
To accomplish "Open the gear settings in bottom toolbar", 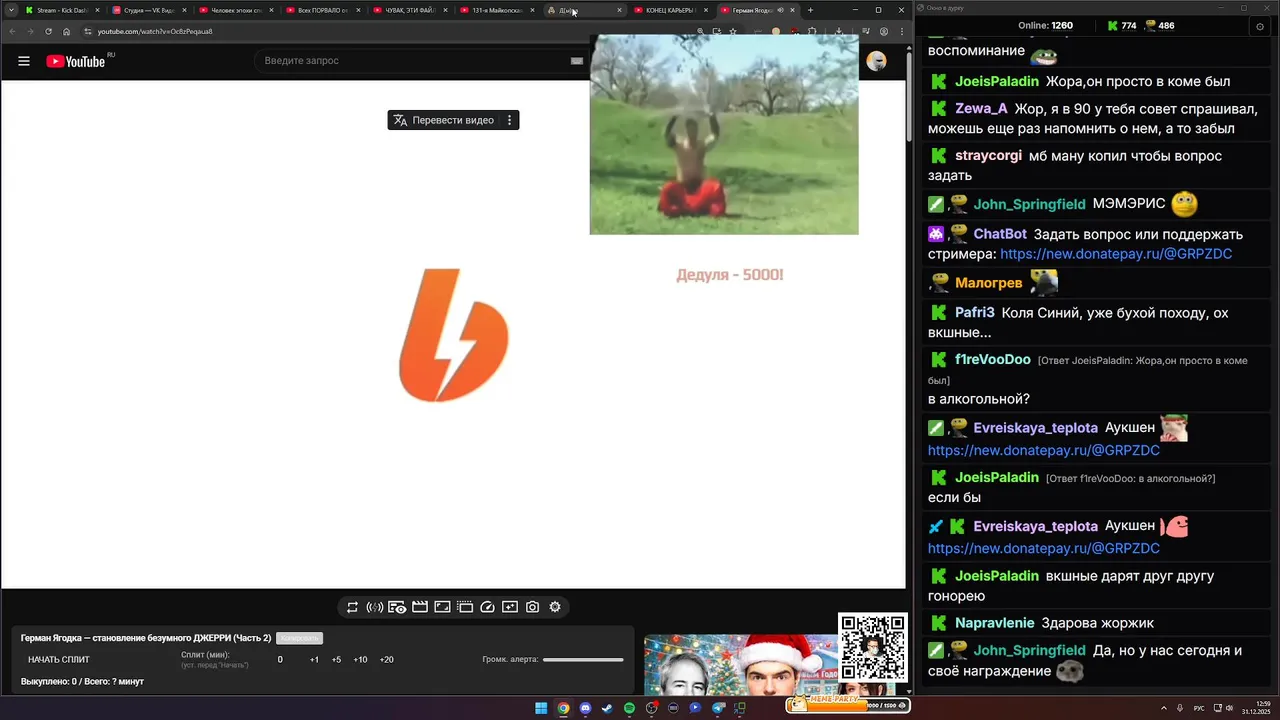I will (x=555, y=607).
